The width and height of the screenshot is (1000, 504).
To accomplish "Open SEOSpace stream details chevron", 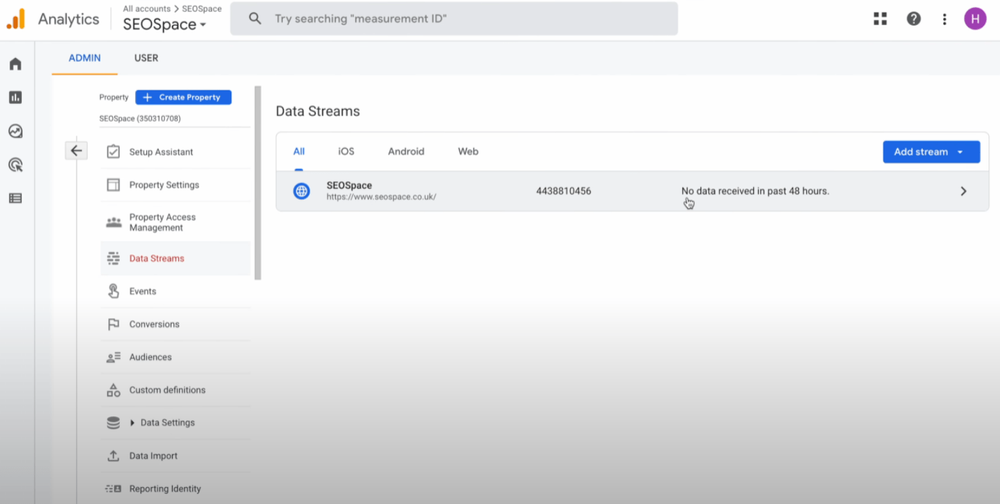I will 964,191.
